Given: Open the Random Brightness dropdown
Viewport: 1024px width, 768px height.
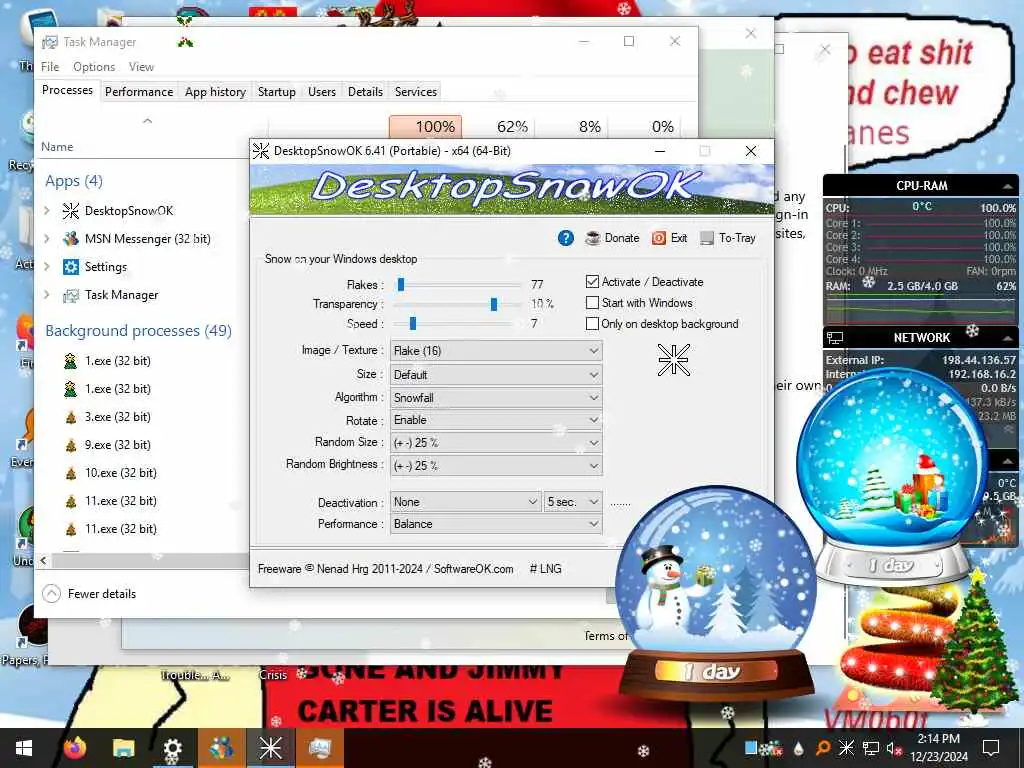Looking at the screenshot, I should [x=496, y=466].
